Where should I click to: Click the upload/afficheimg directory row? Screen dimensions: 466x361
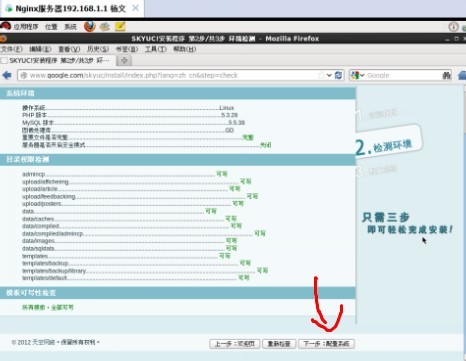(137, 182)
